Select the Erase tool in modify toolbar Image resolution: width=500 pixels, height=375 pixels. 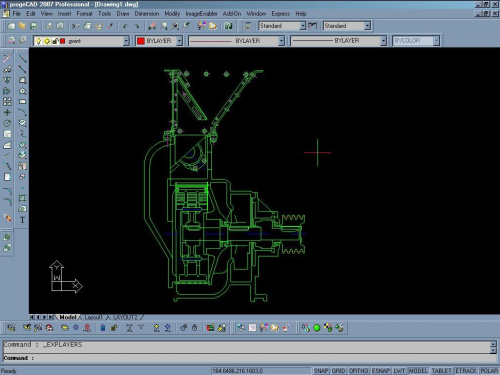click(7, 59)
